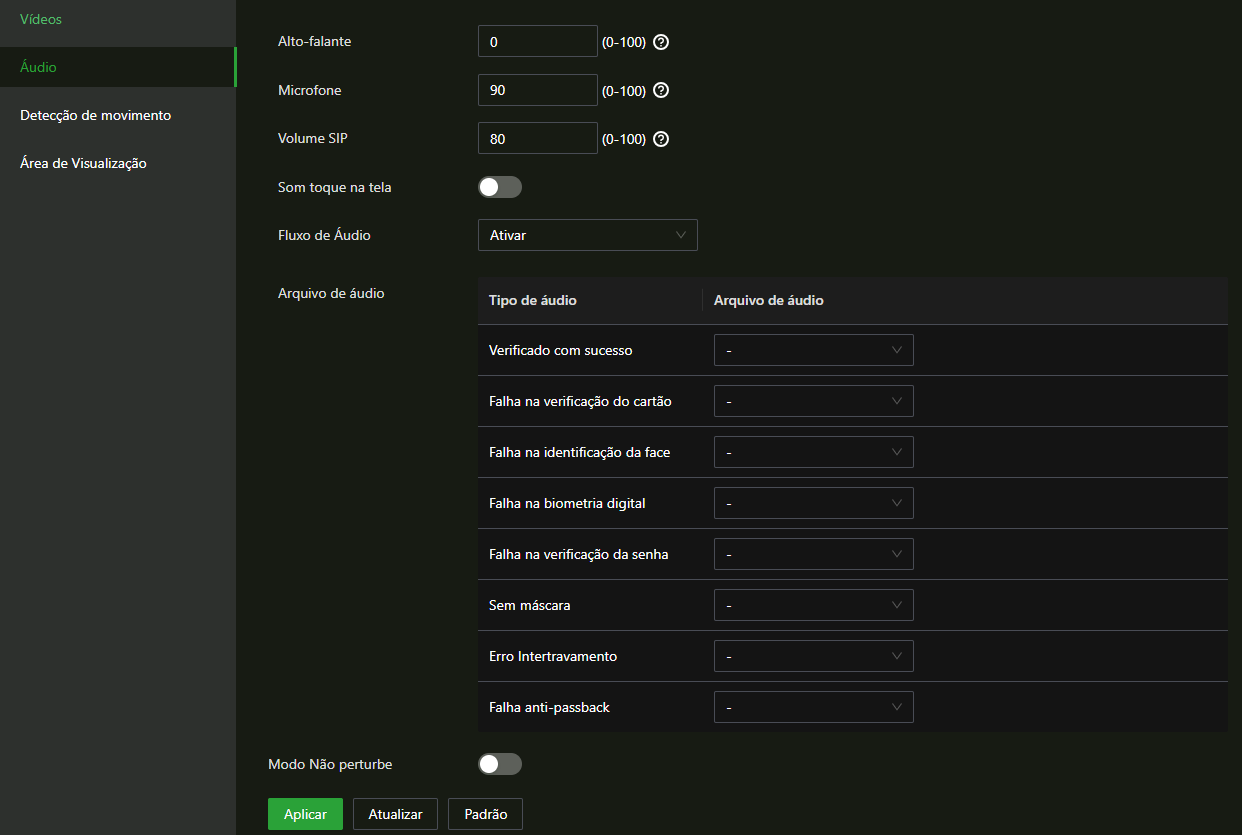
Task: Focus the Volume SIP input field
Action: pyautogui.click(x=538, y=139)
